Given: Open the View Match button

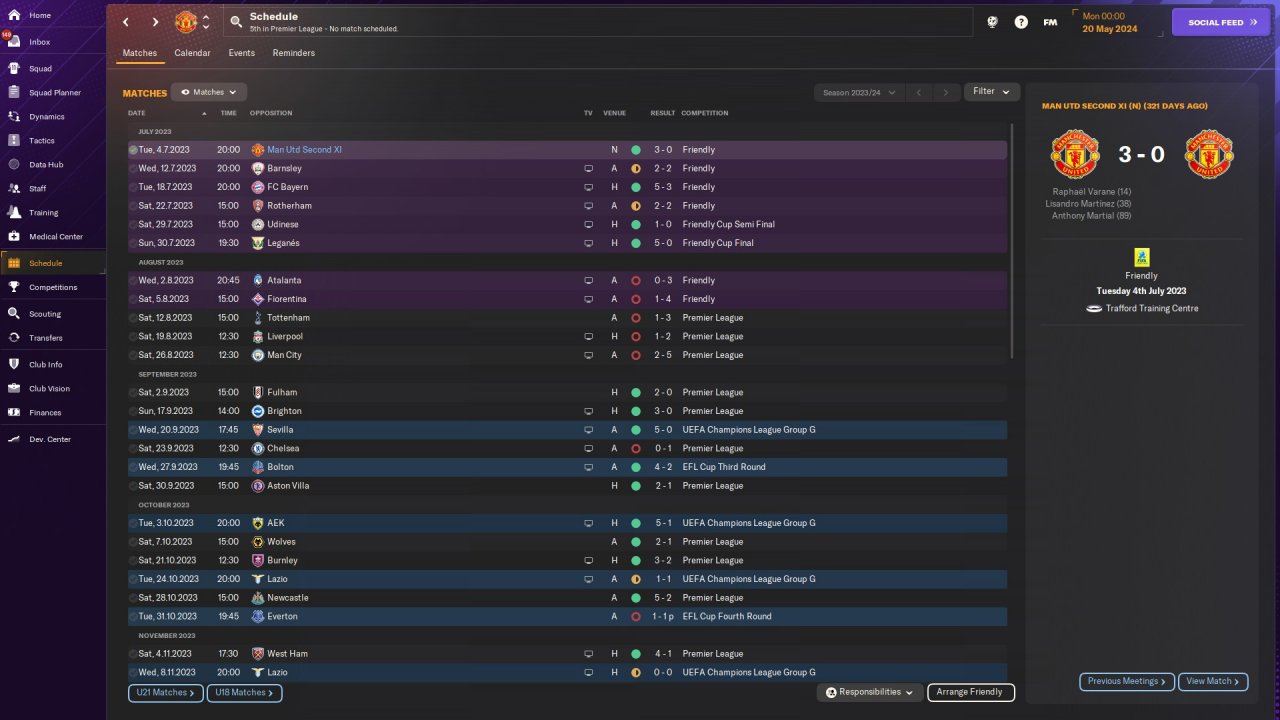Looking at the screenshot, I should pyautogui.click(x=1213, y=681).
